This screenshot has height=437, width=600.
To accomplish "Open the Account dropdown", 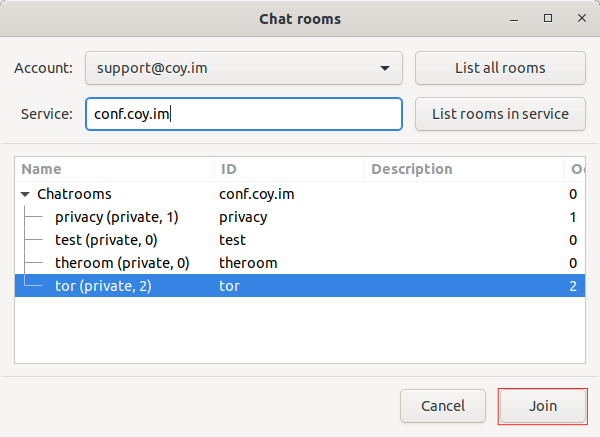I will (x=243, y=68).
